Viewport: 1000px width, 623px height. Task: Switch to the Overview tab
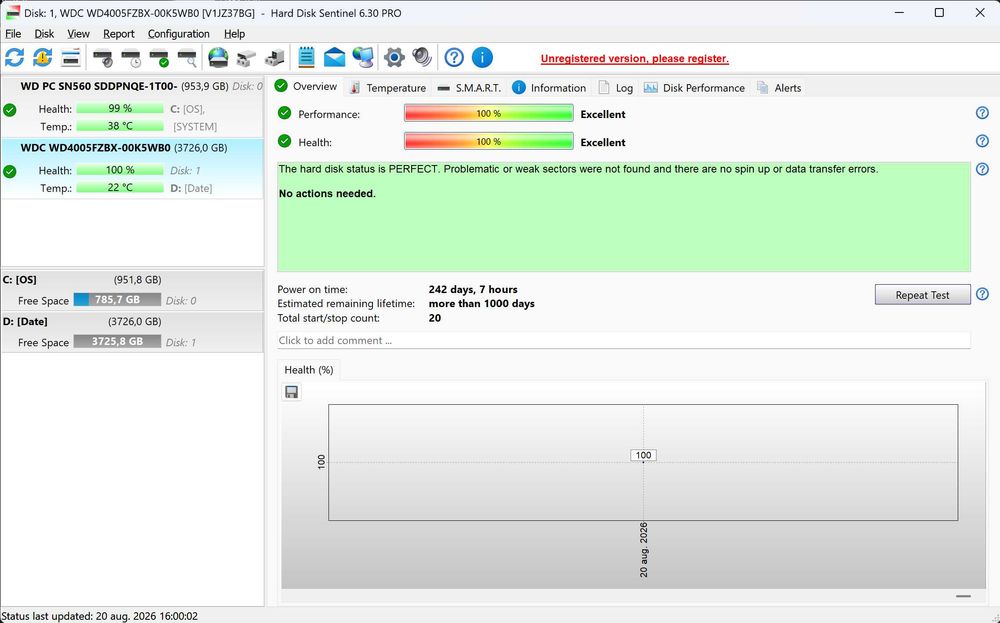tap(307, 87)
